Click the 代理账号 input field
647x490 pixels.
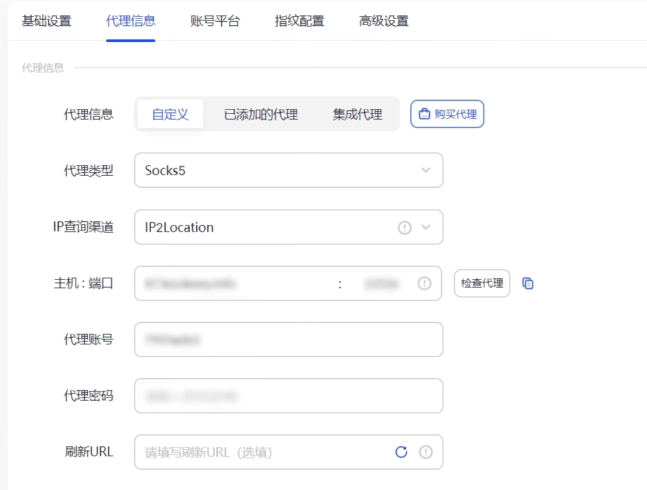point(289,340)
